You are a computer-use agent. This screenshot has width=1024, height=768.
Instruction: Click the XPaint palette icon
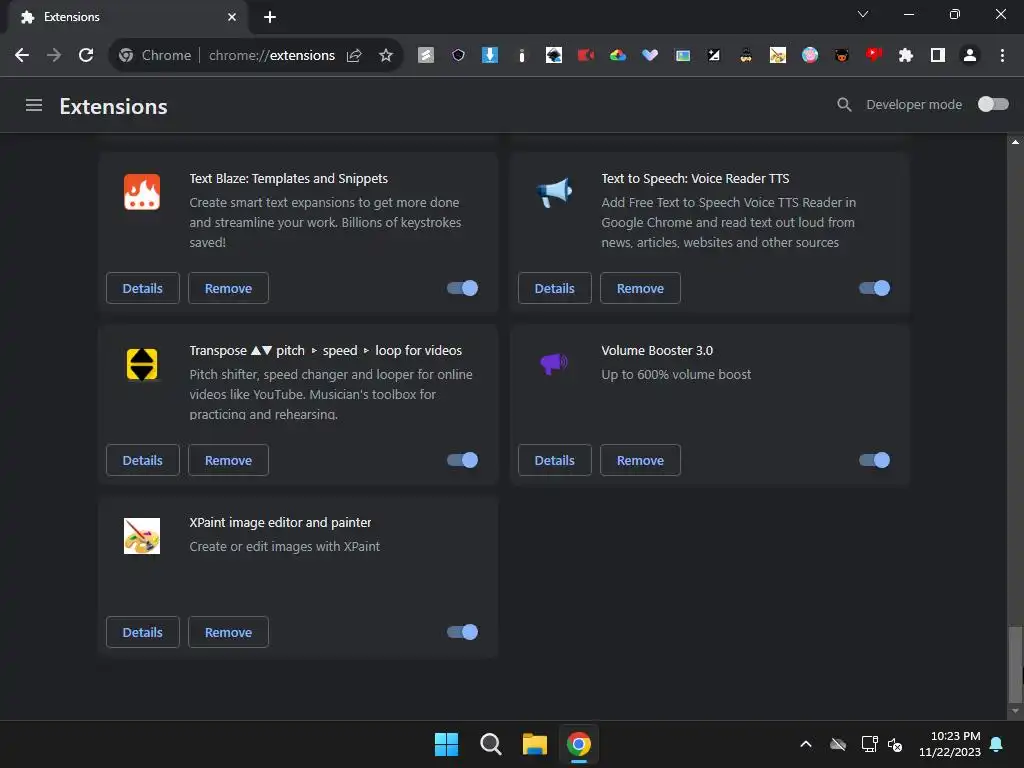click(x=142, y=536)
